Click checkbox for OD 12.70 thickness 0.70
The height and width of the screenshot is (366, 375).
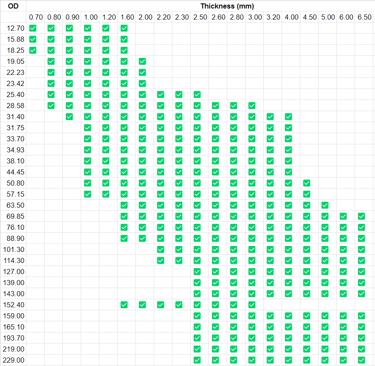click(33, 28)
